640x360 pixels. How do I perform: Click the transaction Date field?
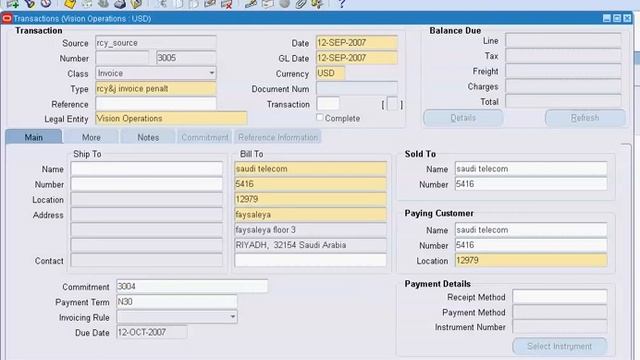point(357,42)
